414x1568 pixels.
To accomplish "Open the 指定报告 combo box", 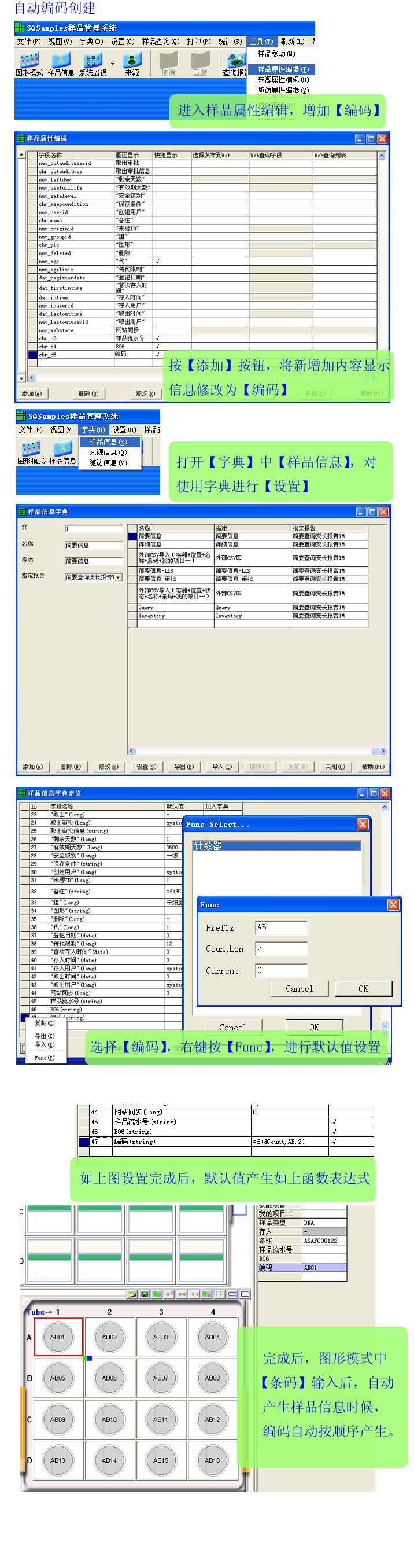I will tap(94, 576).
